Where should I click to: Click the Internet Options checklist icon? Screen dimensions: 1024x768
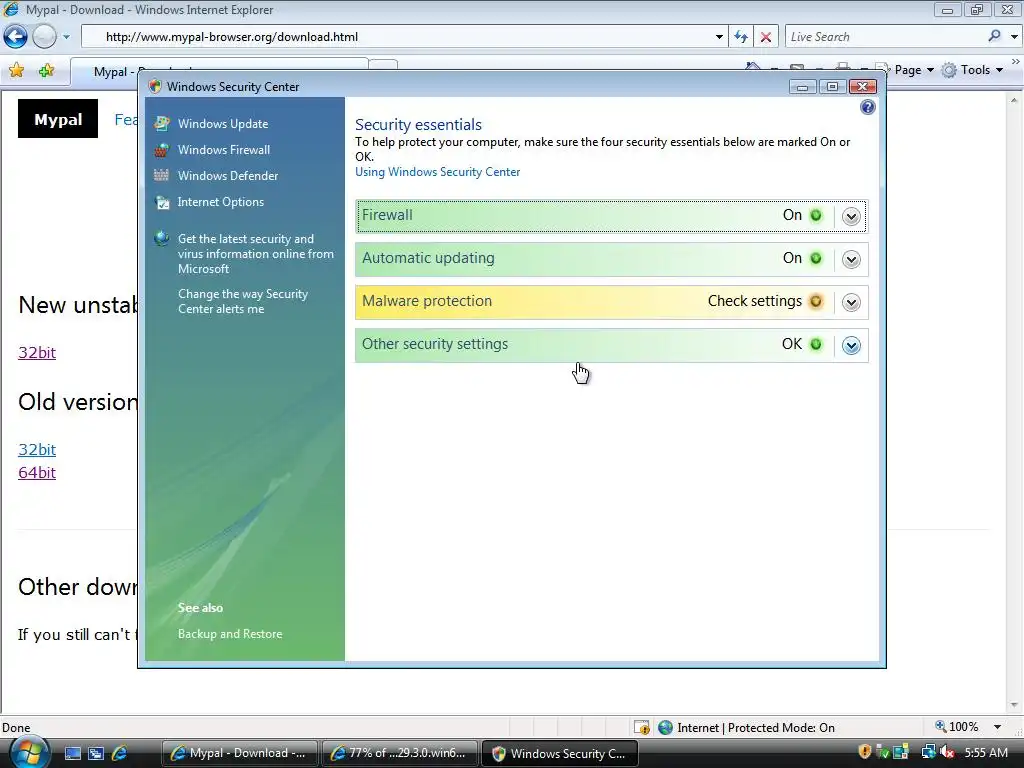[x=161, y=202]
